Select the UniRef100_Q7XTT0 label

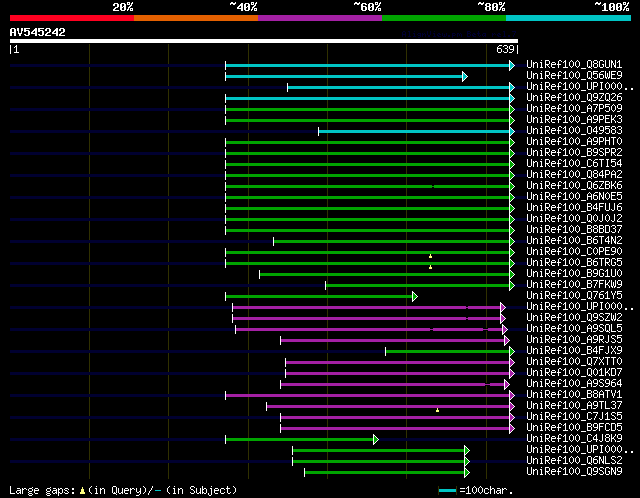[574, 362]
